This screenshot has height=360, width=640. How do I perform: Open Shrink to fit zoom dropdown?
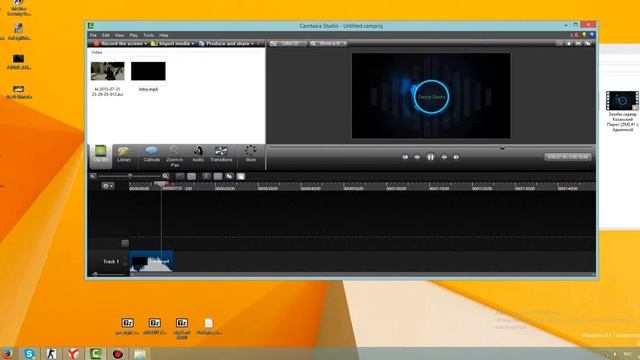(329, 43)
